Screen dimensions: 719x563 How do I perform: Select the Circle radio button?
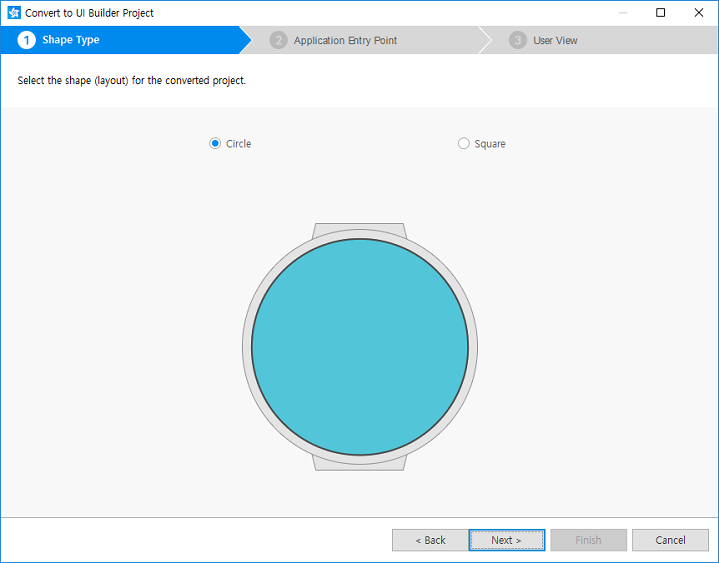coord(215,144)
